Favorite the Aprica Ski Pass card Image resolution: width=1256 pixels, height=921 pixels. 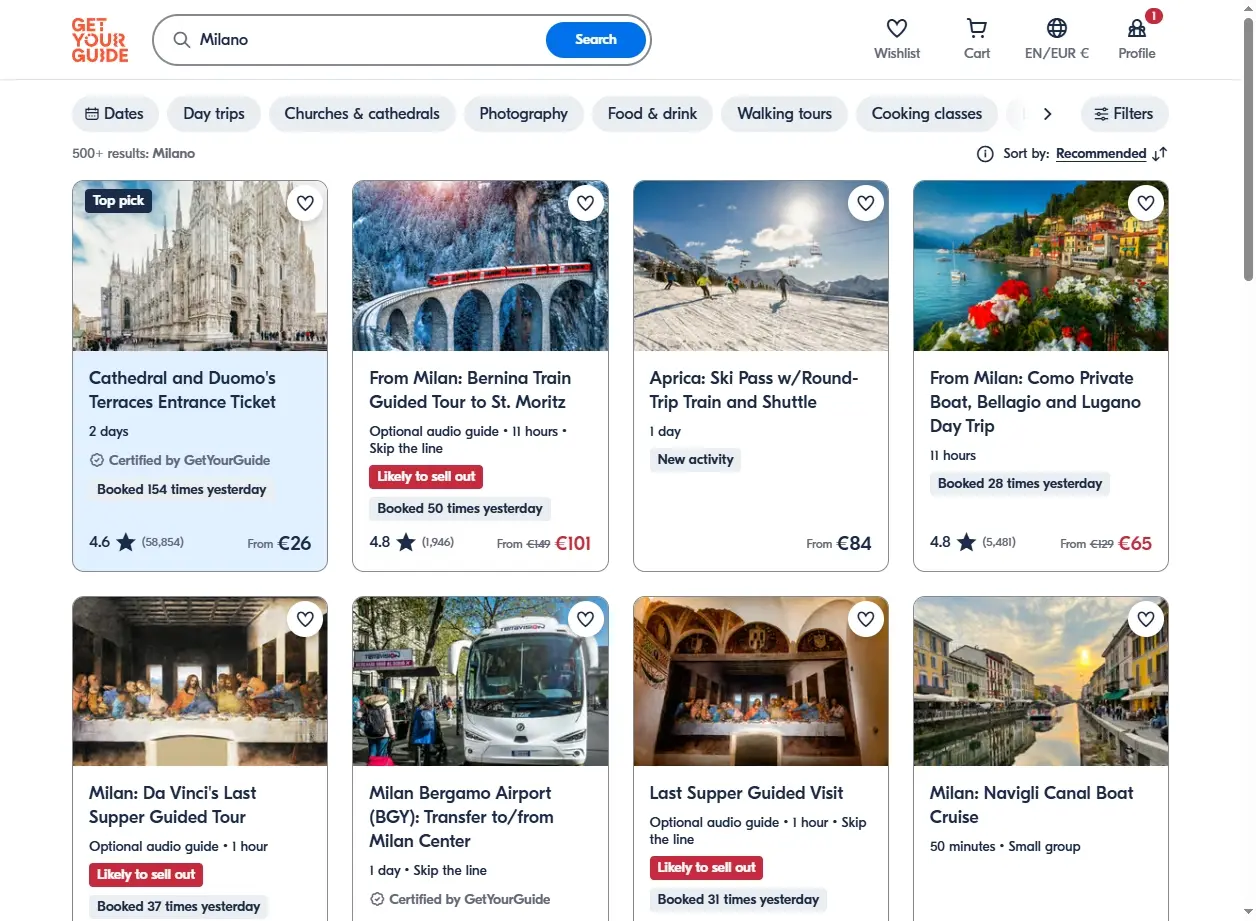[866, 203]
